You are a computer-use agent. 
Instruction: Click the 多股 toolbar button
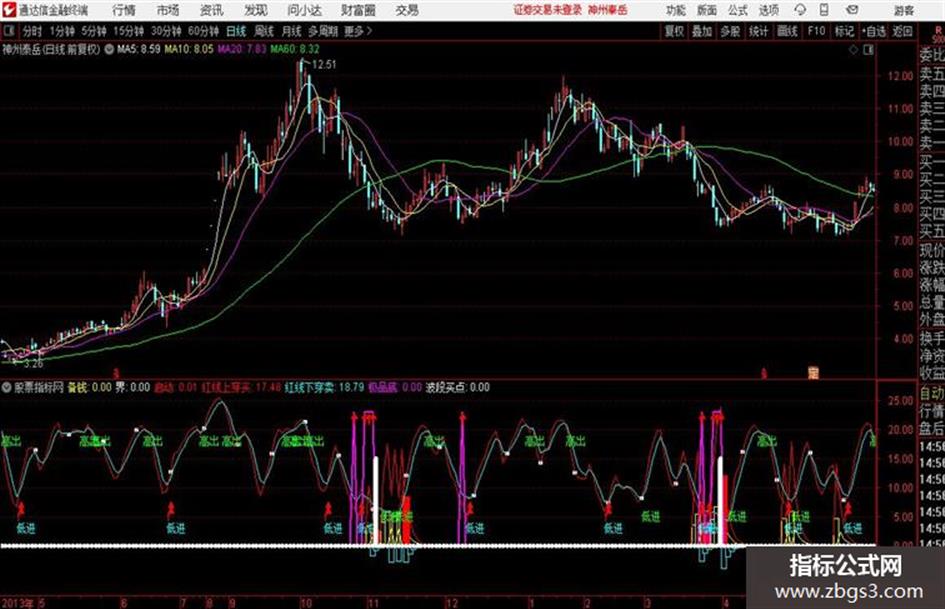click(x=730, y=31)
